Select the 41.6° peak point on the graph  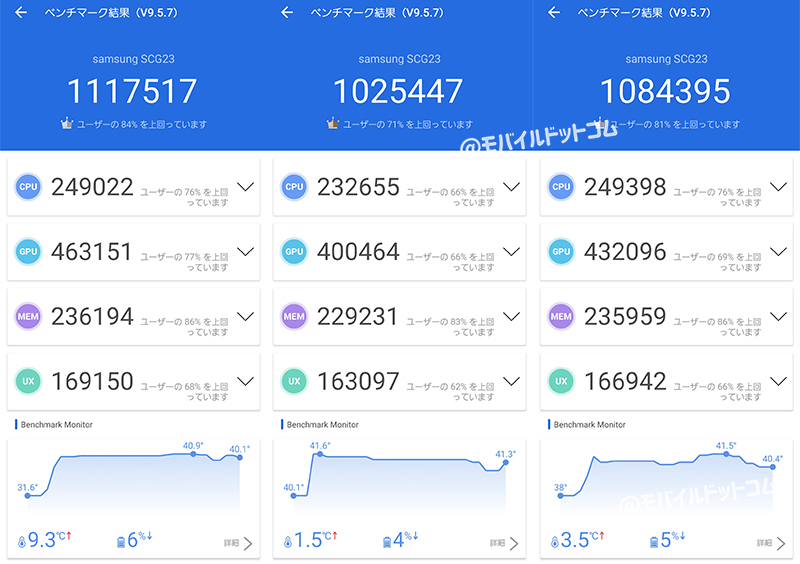(x=319, y=453)
